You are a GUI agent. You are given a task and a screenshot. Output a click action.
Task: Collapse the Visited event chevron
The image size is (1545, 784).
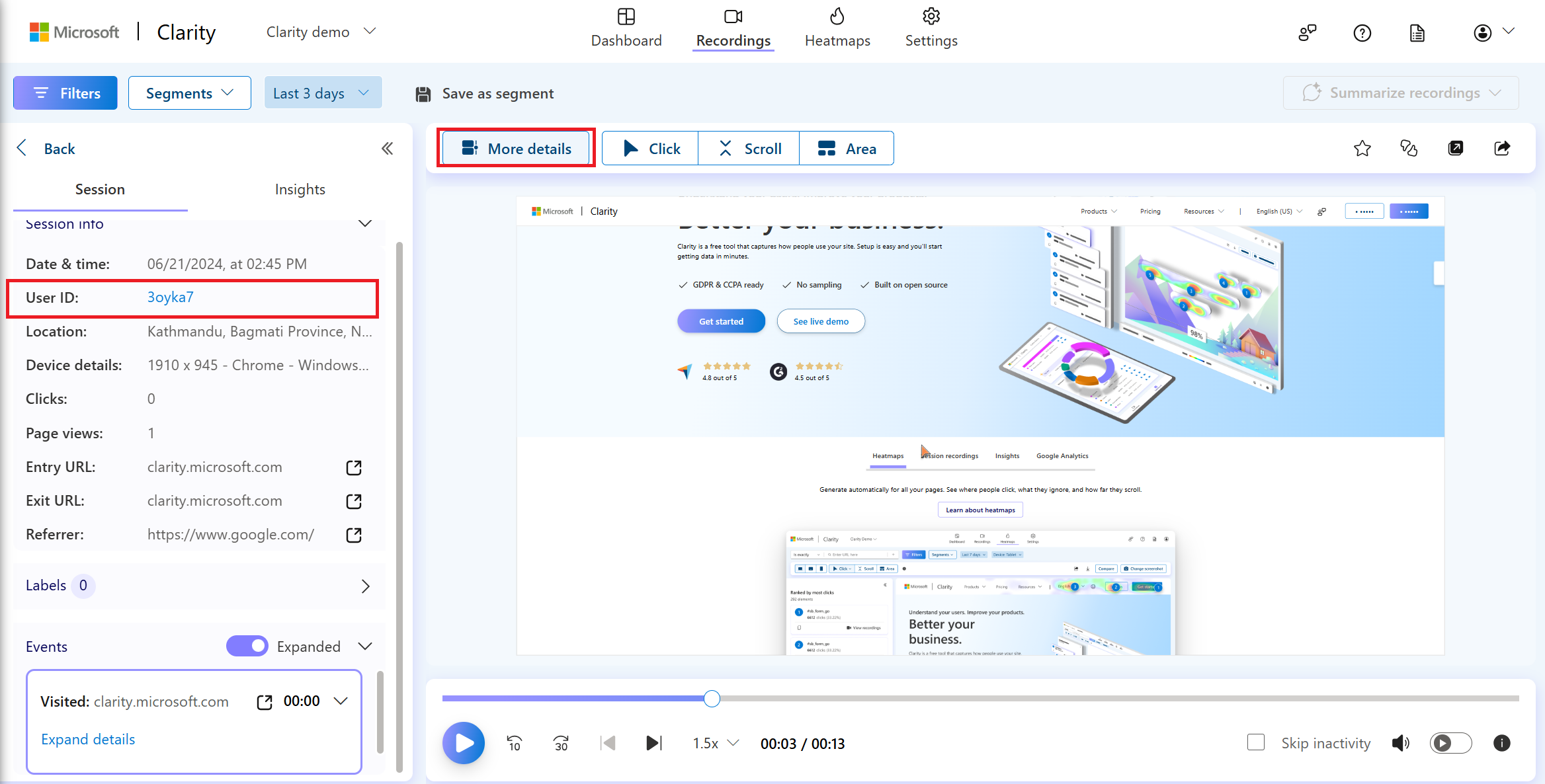pos(341,701)
